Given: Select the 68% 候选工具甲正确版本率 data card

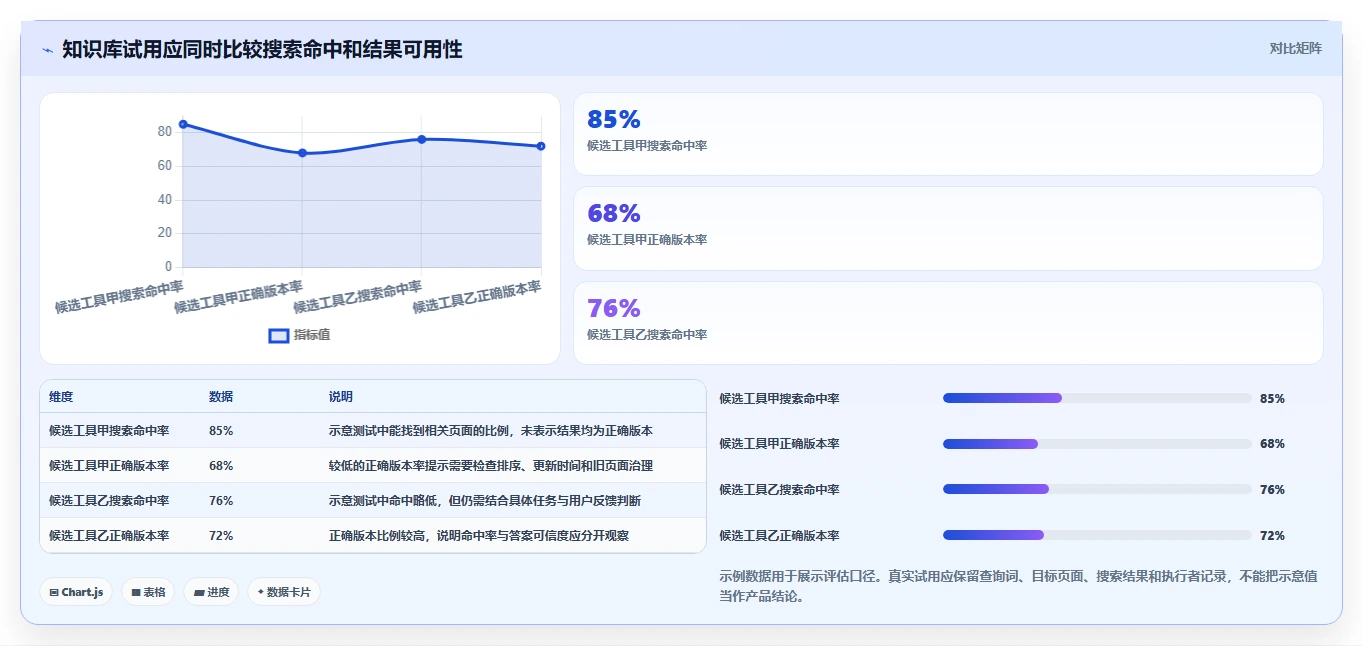Looking at the screenshot, I should tap(948, 228).
